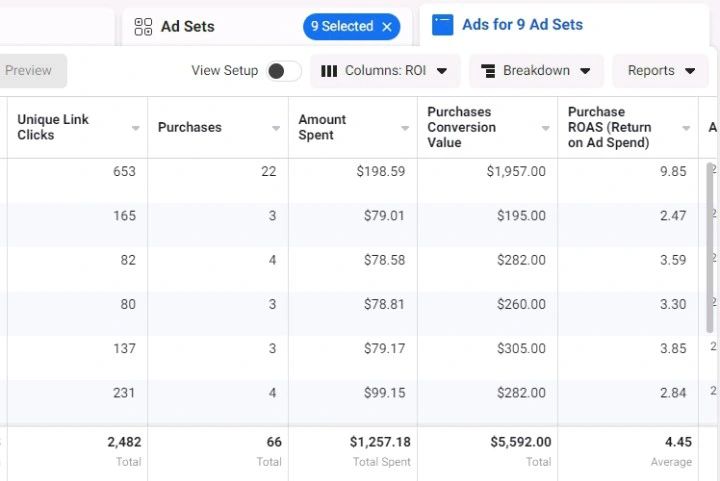Screen dimensions: 720x481
Task: Sort by the Purchase ROAS column header
Action: [610, 127]
